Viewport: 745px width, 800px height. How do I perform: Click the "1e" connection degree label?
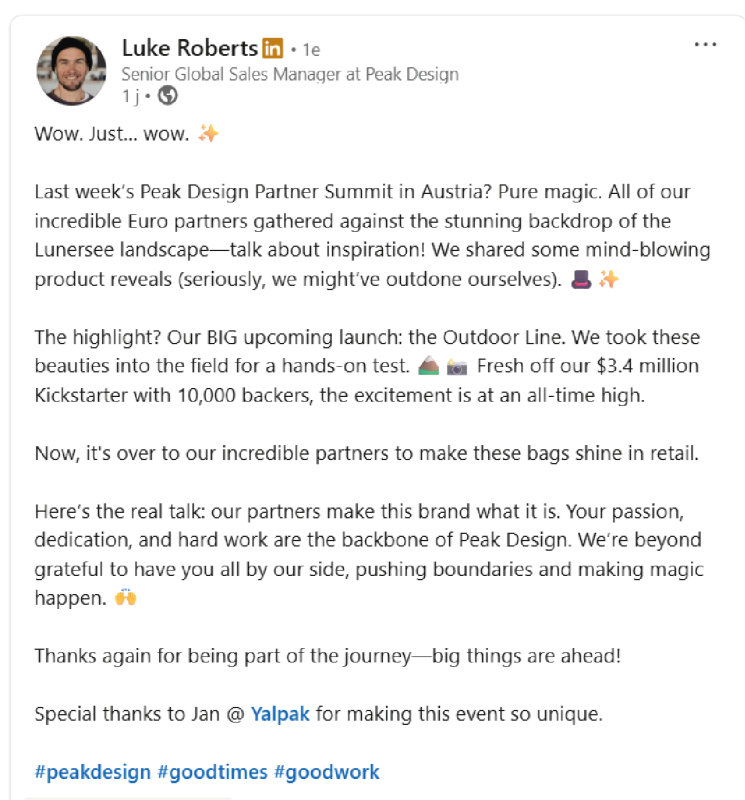(310, 49)
